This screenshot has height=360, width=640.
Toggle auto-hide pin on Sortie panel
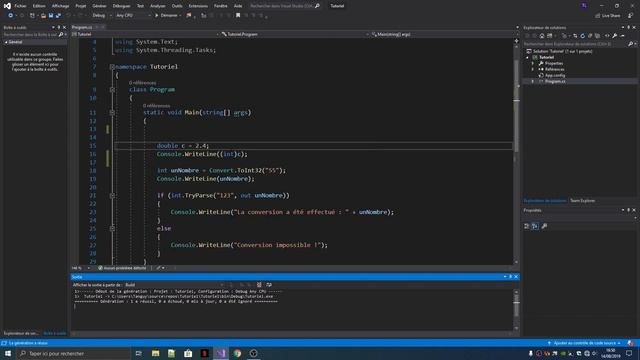(x=510, y=277)
